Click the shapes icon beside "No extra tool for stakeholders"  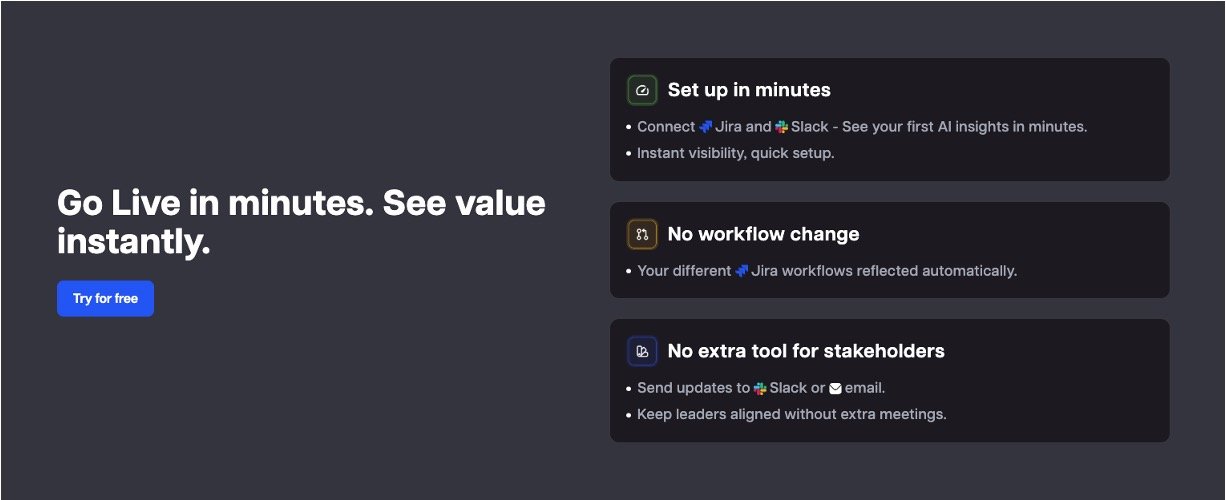(642, 351)
